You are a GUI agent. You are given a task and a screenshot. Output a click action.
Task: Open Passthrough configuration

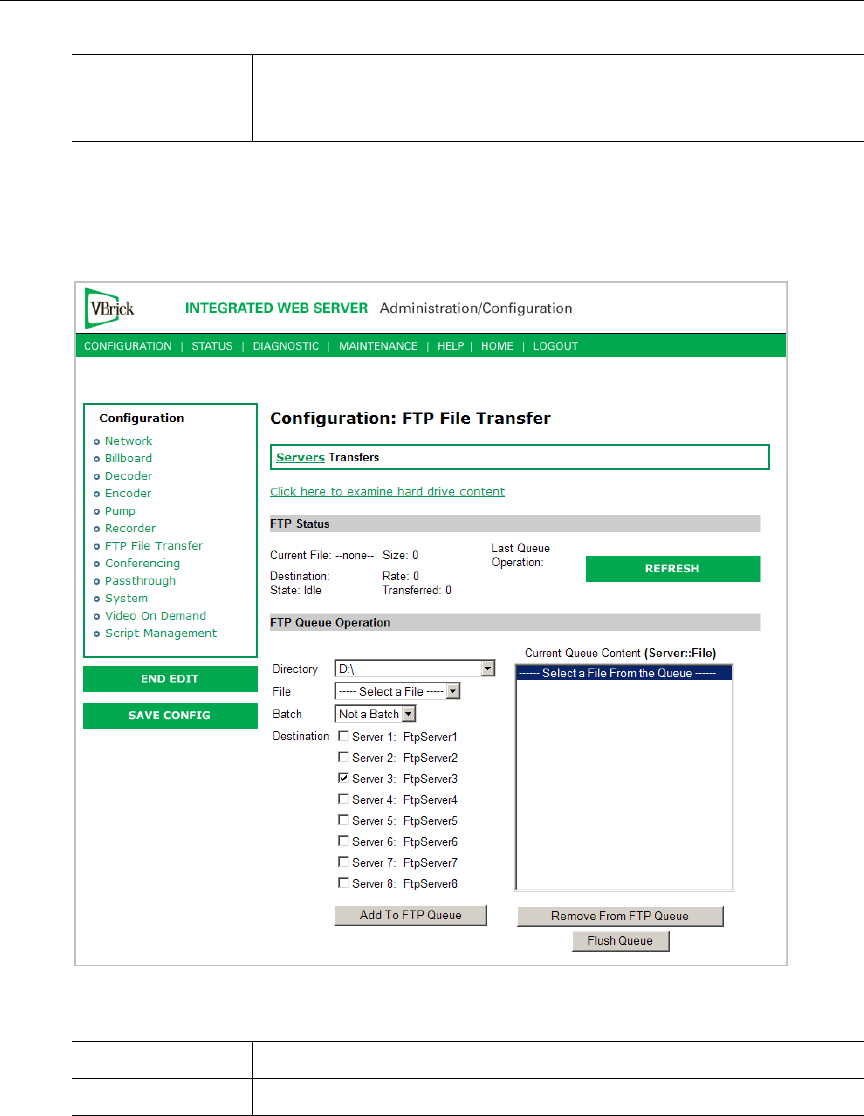[140, 581]
